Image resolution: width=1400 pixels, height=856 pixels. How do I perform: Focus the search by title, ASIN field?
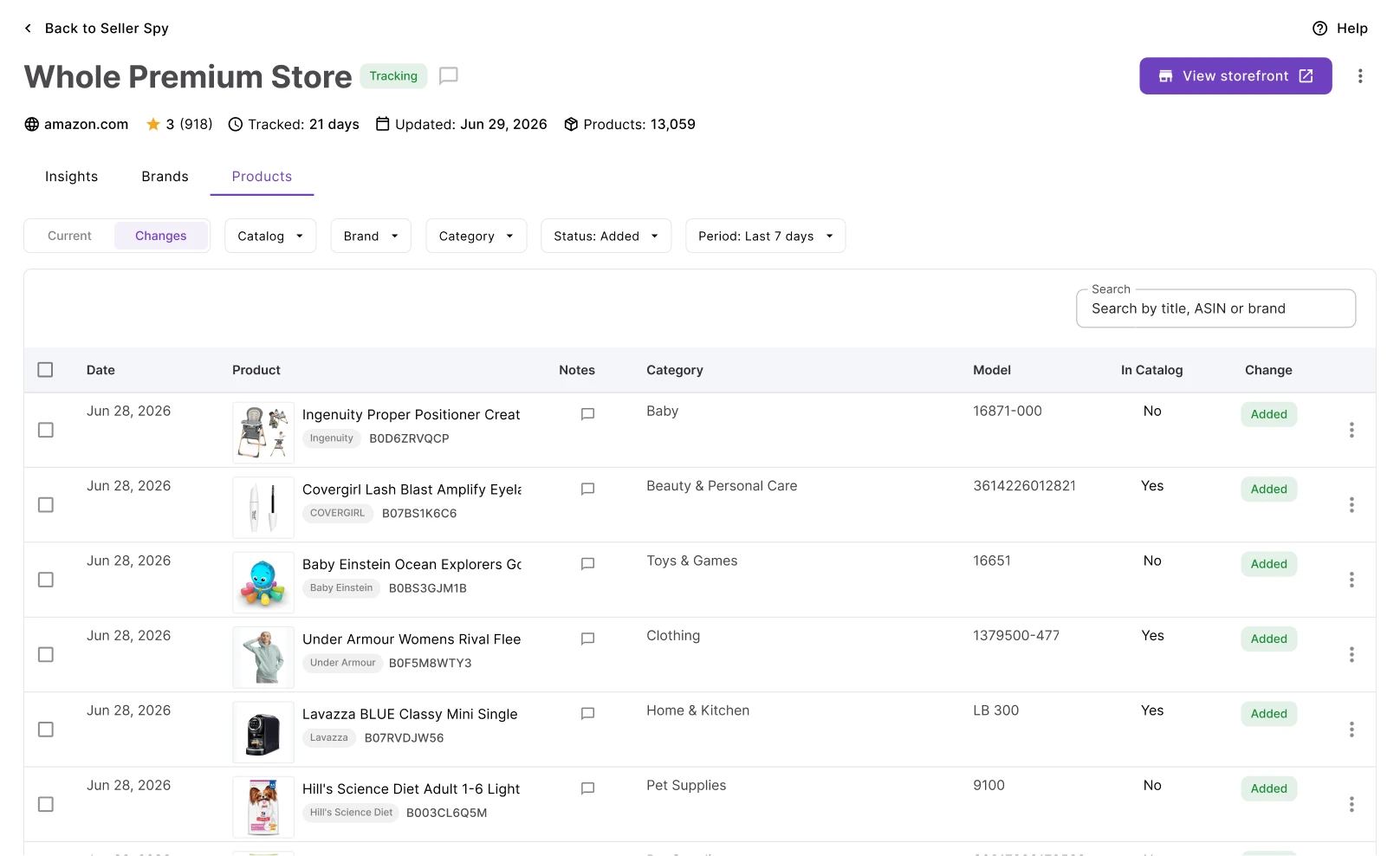[x=1215, y=308]
